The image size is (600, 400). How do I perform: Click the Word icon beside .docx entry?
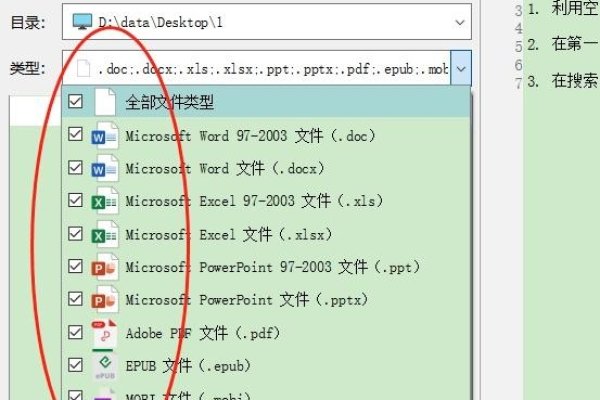(x=104, y=168)
